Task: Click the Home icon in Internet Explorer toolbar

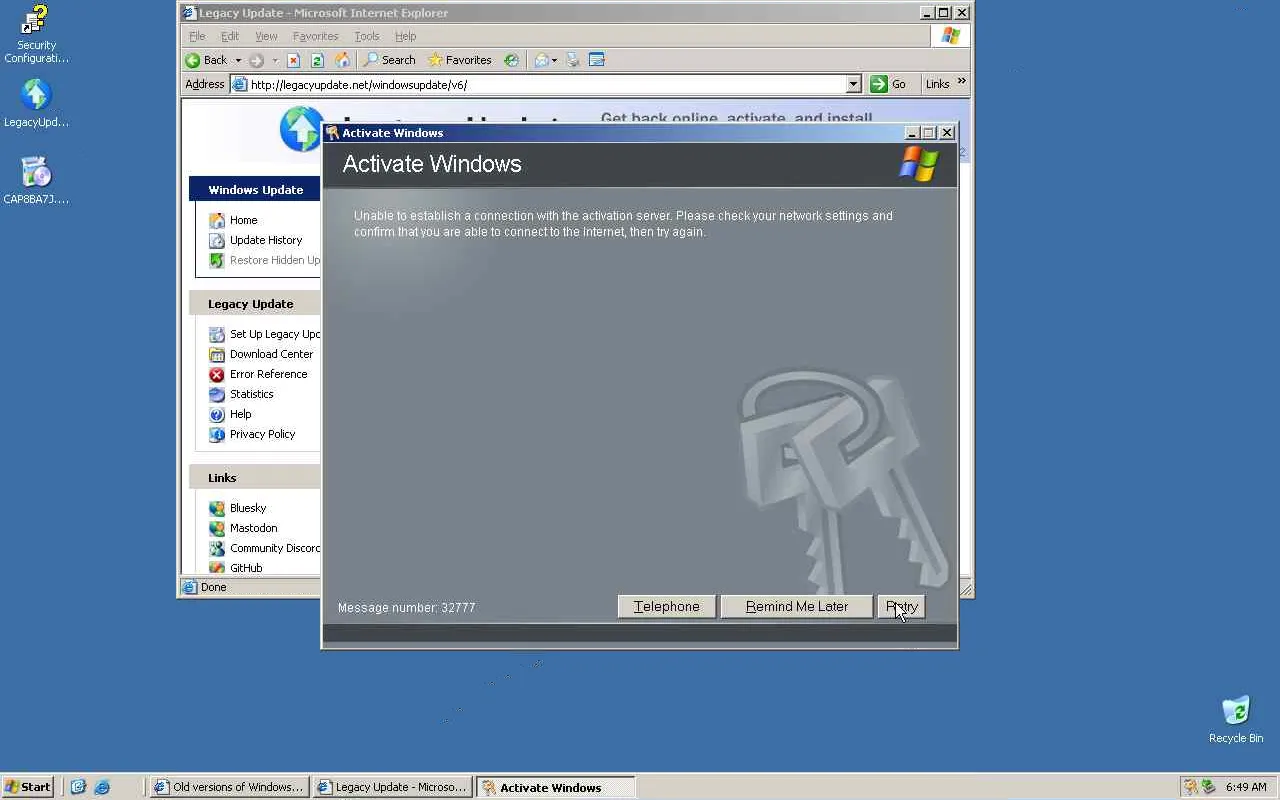Action: pos(342,60)
